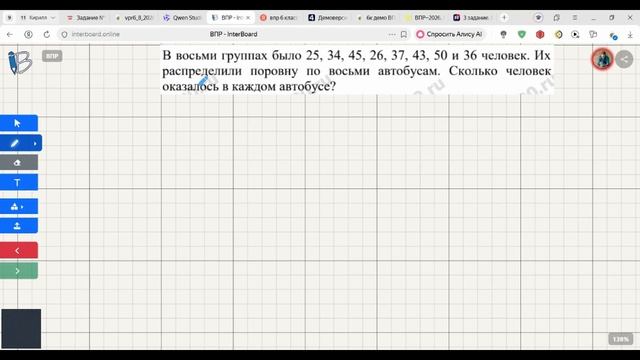Click the InterBoard logo
Viewport: 640px width, 360px height.
click(x=20, y=62)
